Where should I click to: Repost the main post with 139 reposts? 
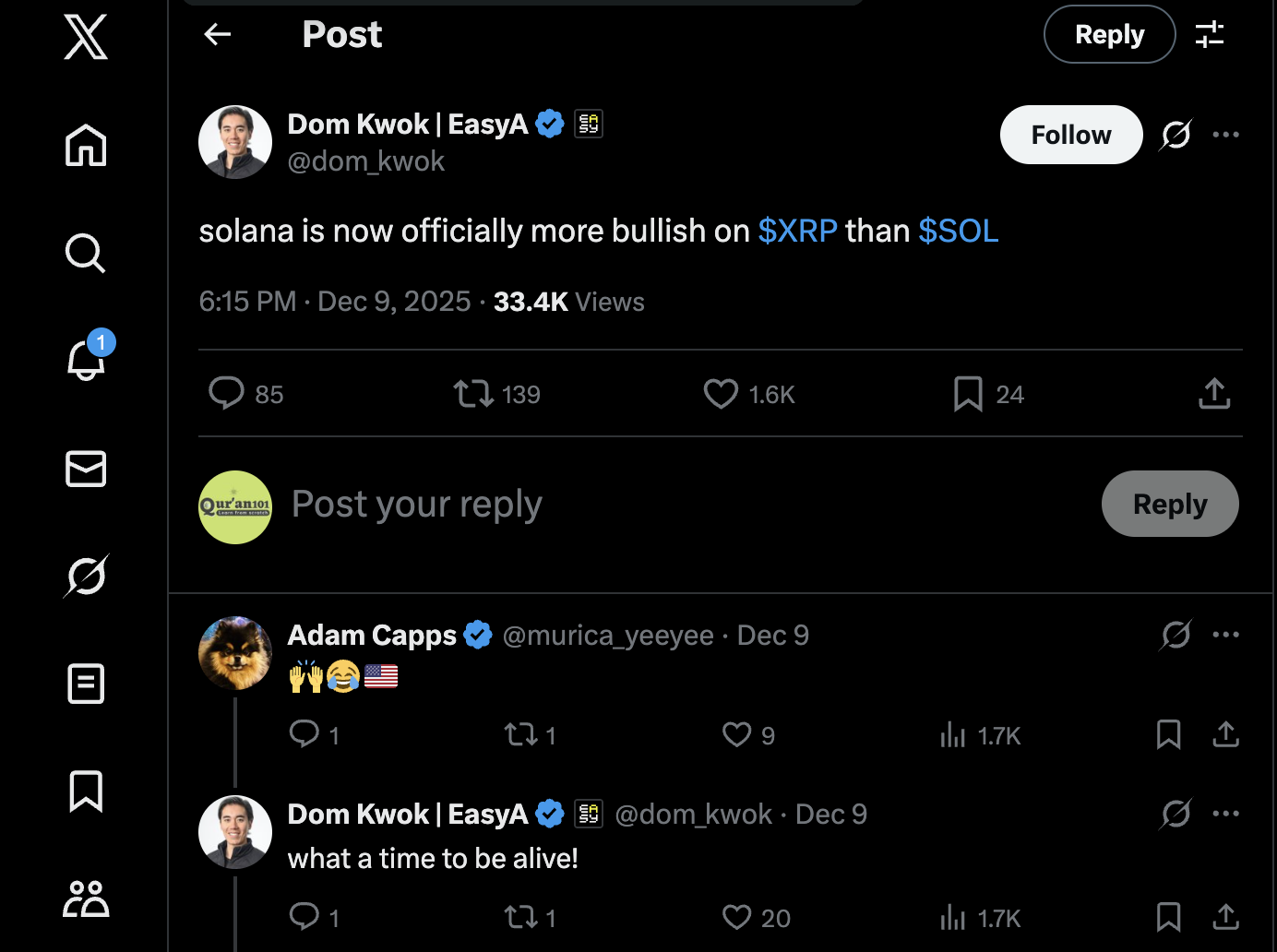(x=473, y=394)
